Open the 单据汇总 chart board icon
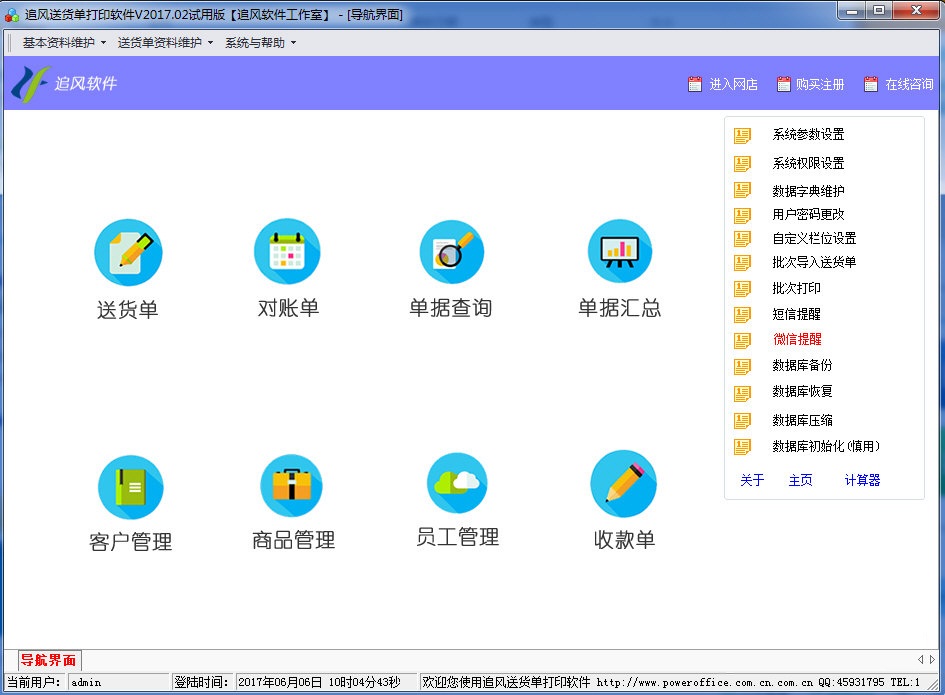 [x=619, y=252]
